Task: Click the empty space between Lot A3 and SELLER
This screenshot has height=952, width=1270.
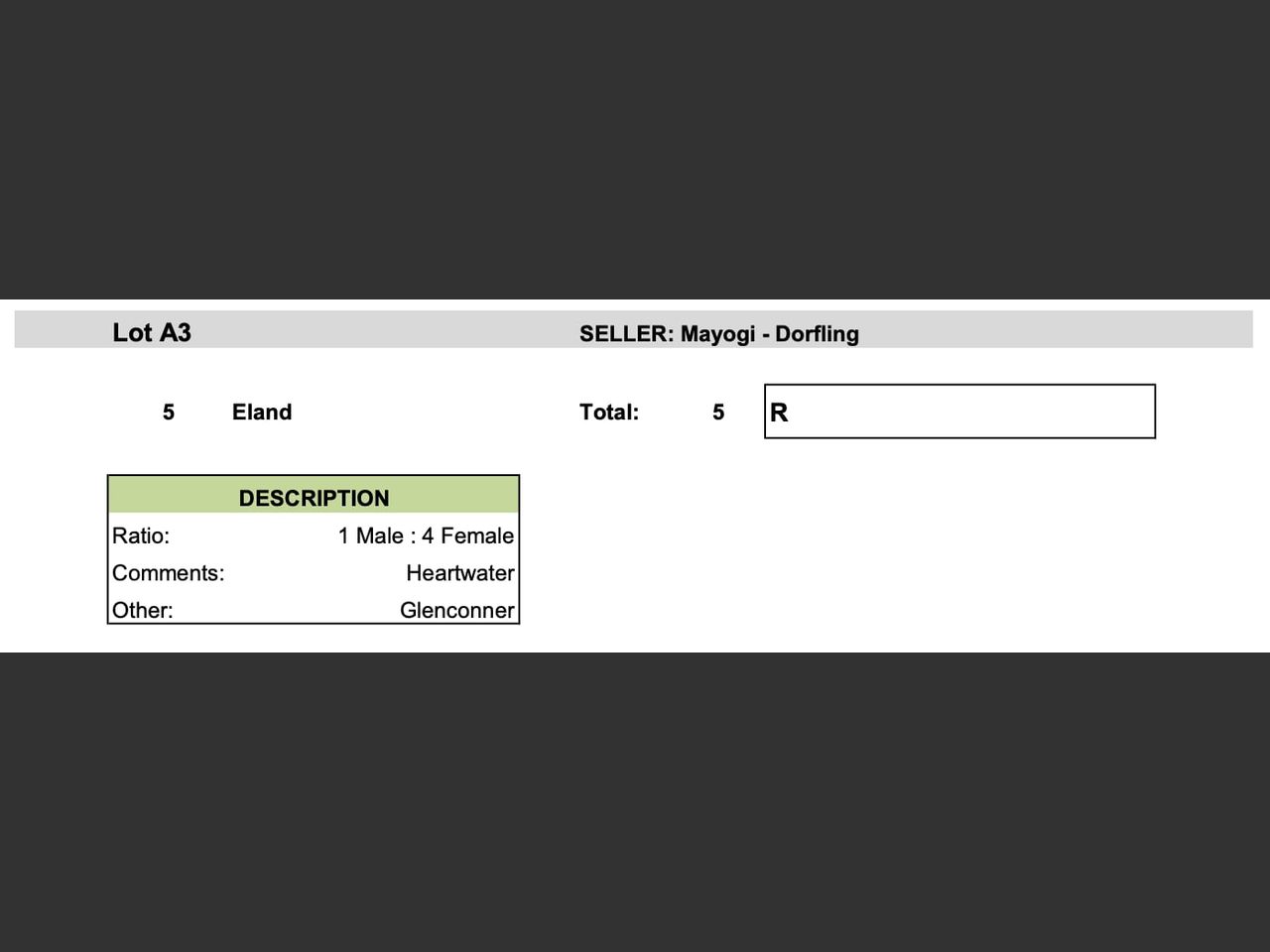Action: (x=387, y=330)
